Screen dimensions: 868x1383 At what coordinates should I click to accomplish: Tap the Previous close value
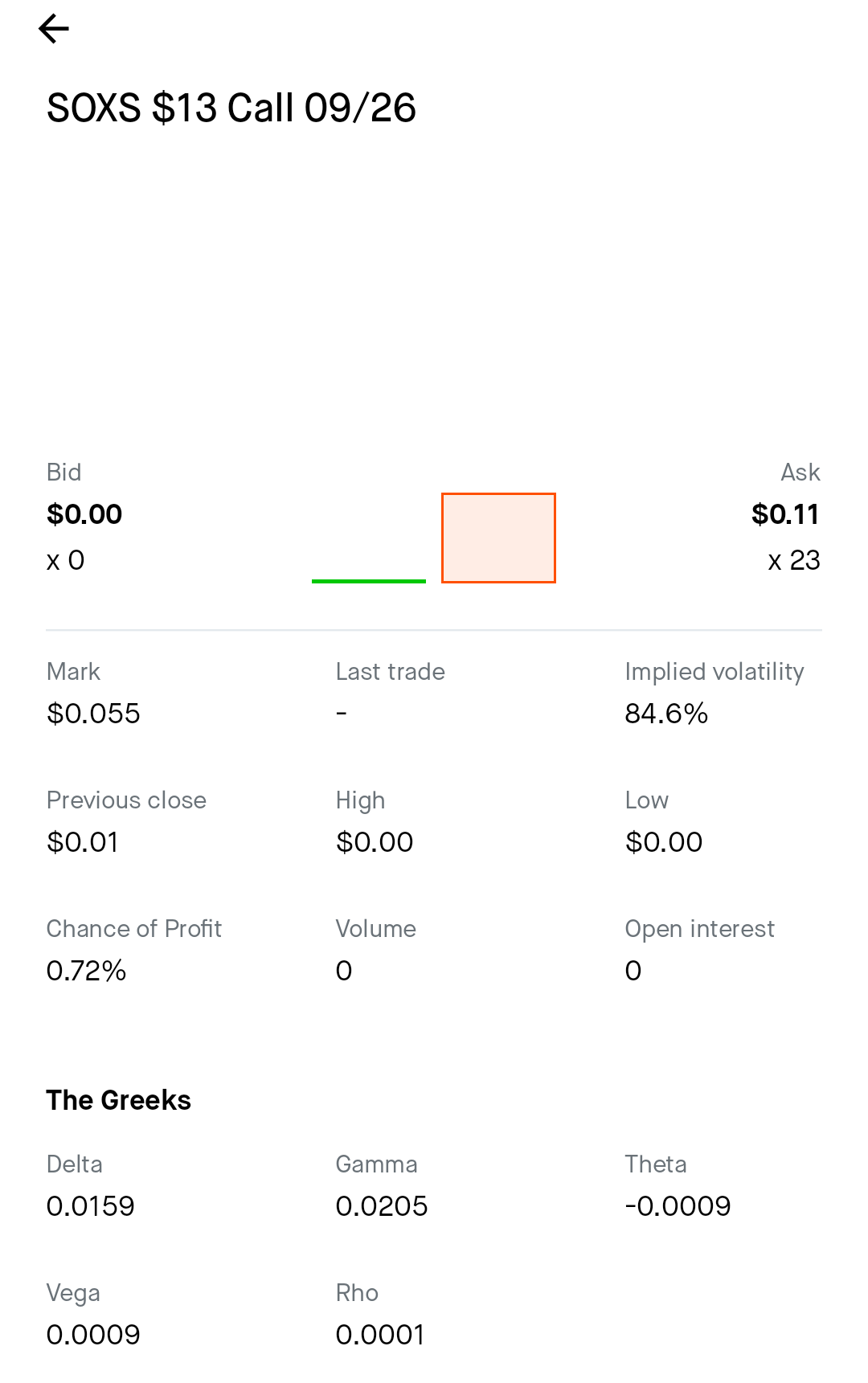83,842
